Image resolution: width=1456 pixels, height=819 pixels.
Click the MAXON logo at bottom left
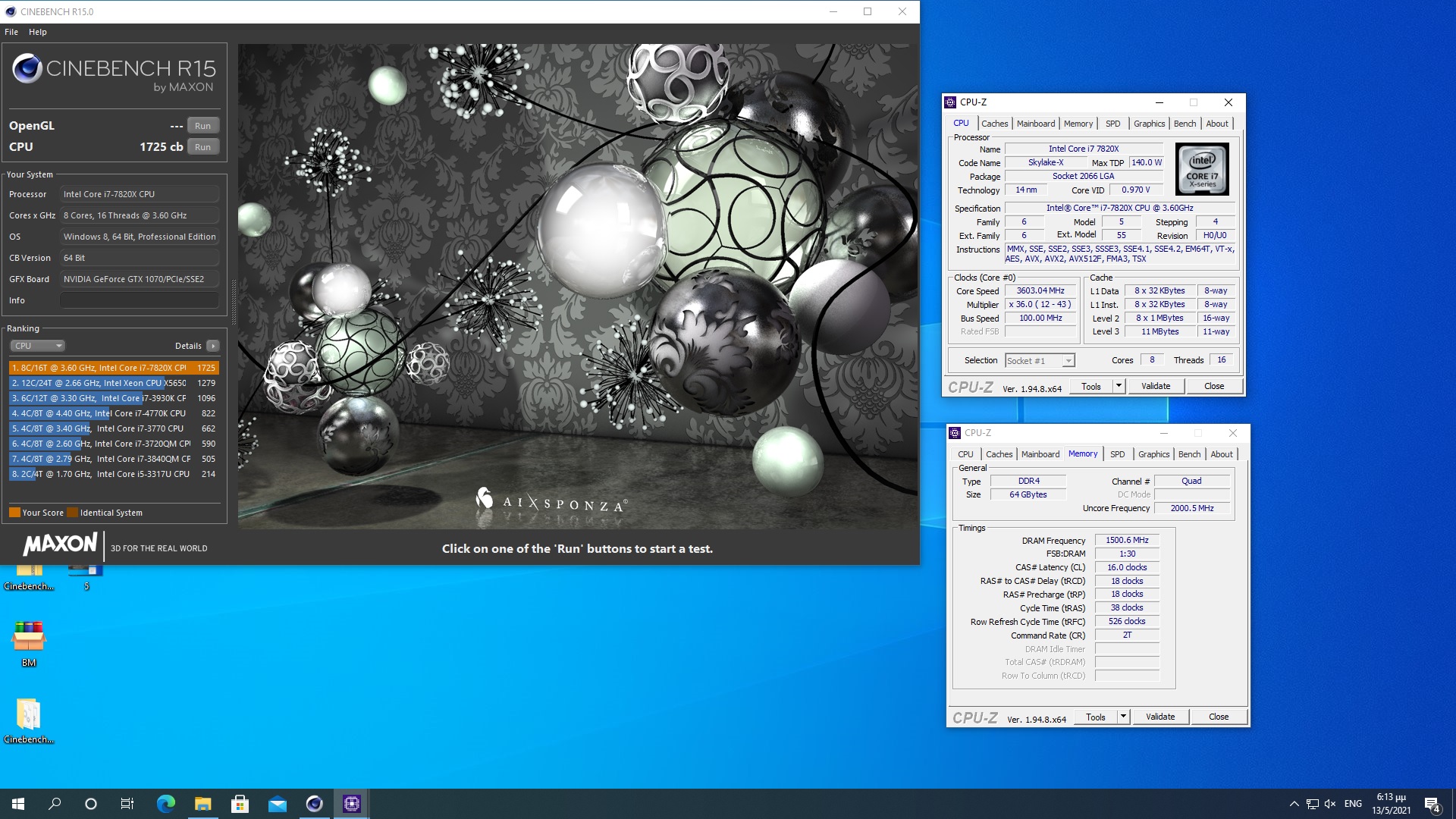60,544
